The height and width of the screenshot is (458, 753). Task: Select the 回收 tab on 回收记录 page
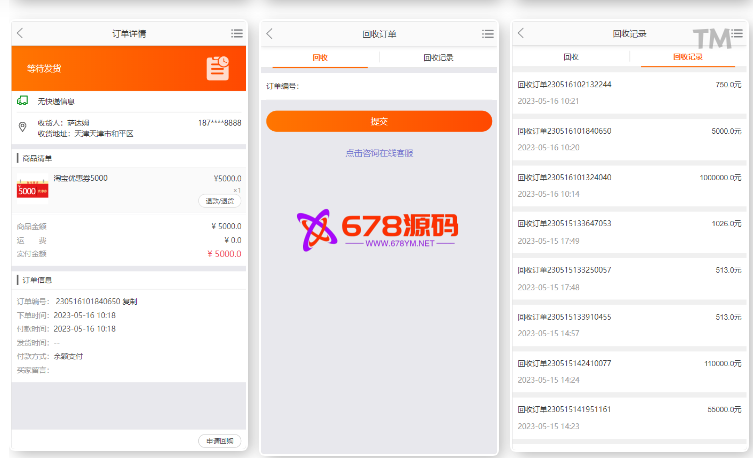pyautogui.click(x=571, y=57)
